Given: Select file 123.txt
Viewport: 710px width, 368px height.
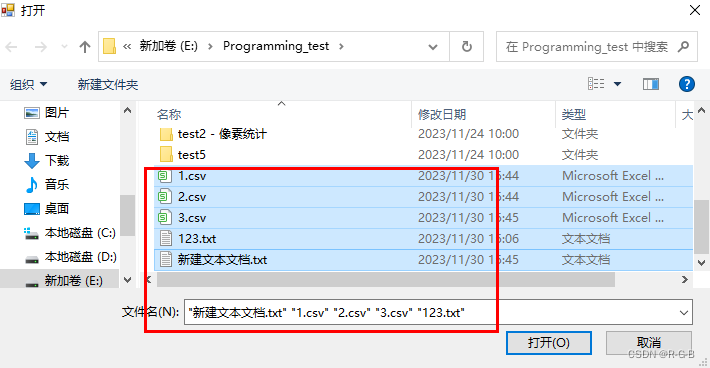Looking at the screenshot, I should click(x=197, y=239).
